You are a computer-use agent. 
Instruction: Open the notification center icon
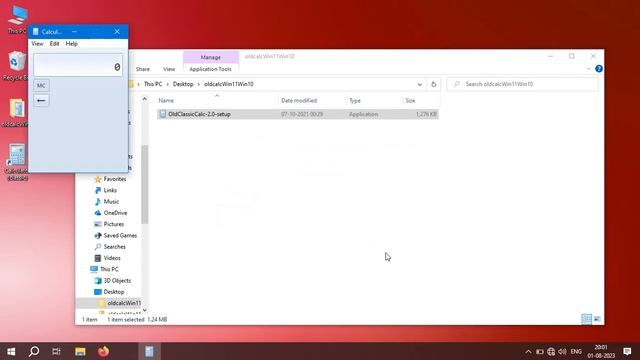627,351
